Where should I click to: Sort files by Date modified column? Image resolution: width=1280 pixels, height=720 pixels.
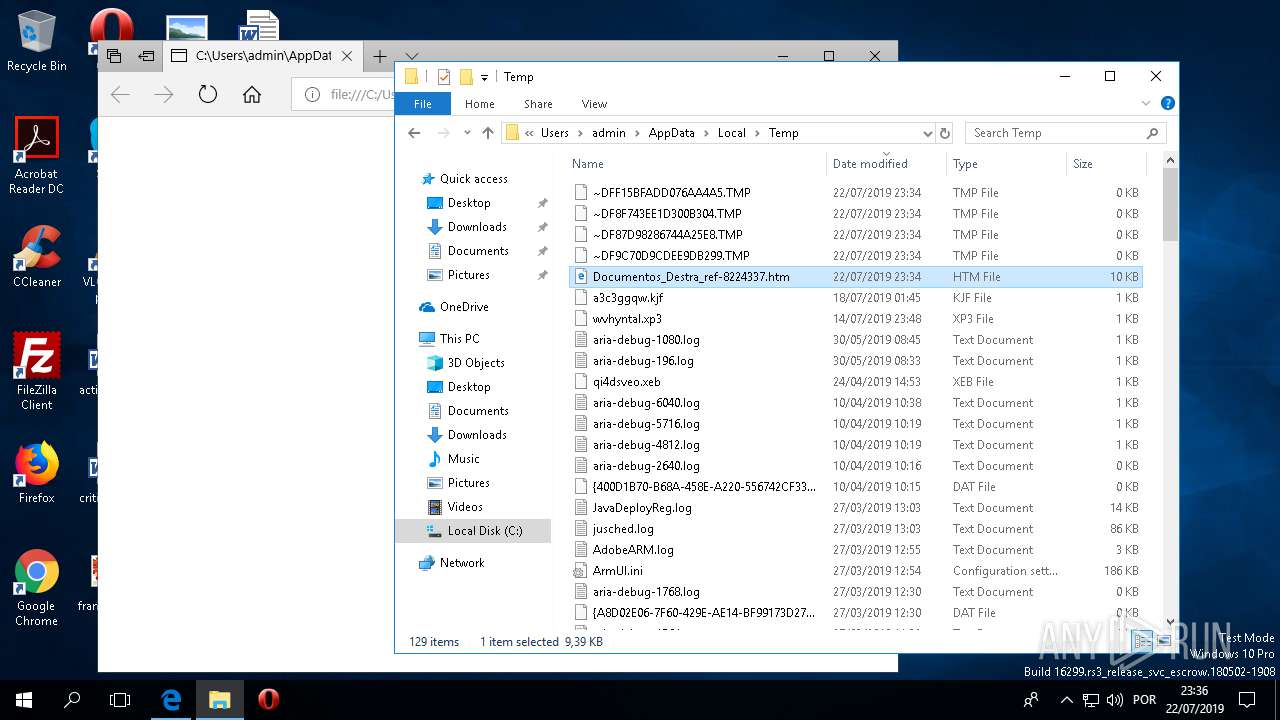pyautogui.click(x=885, y=163)
